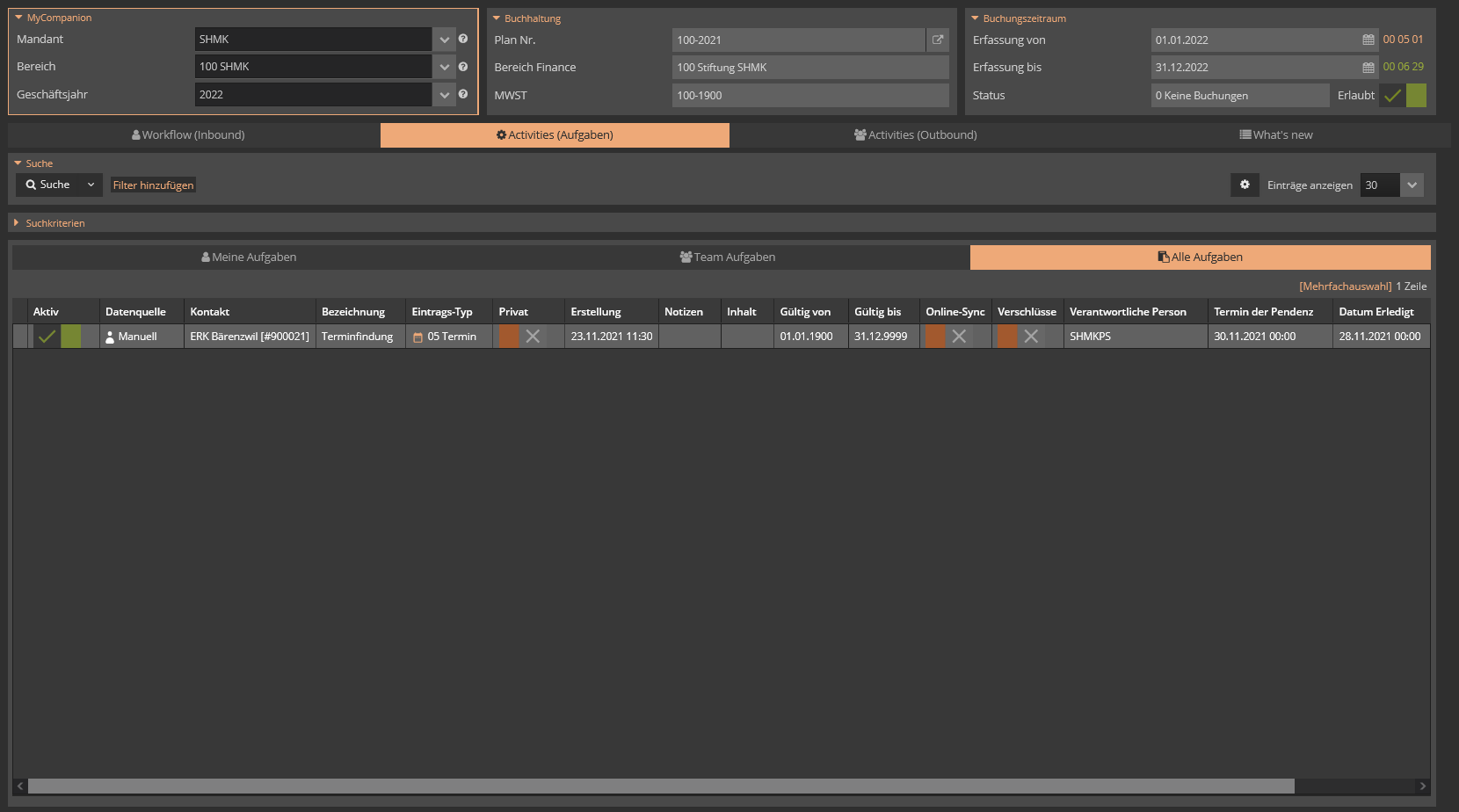1459x812 pixels.
Task: Click the help icon next to Mandant
Action: click(x=463, y=39)
